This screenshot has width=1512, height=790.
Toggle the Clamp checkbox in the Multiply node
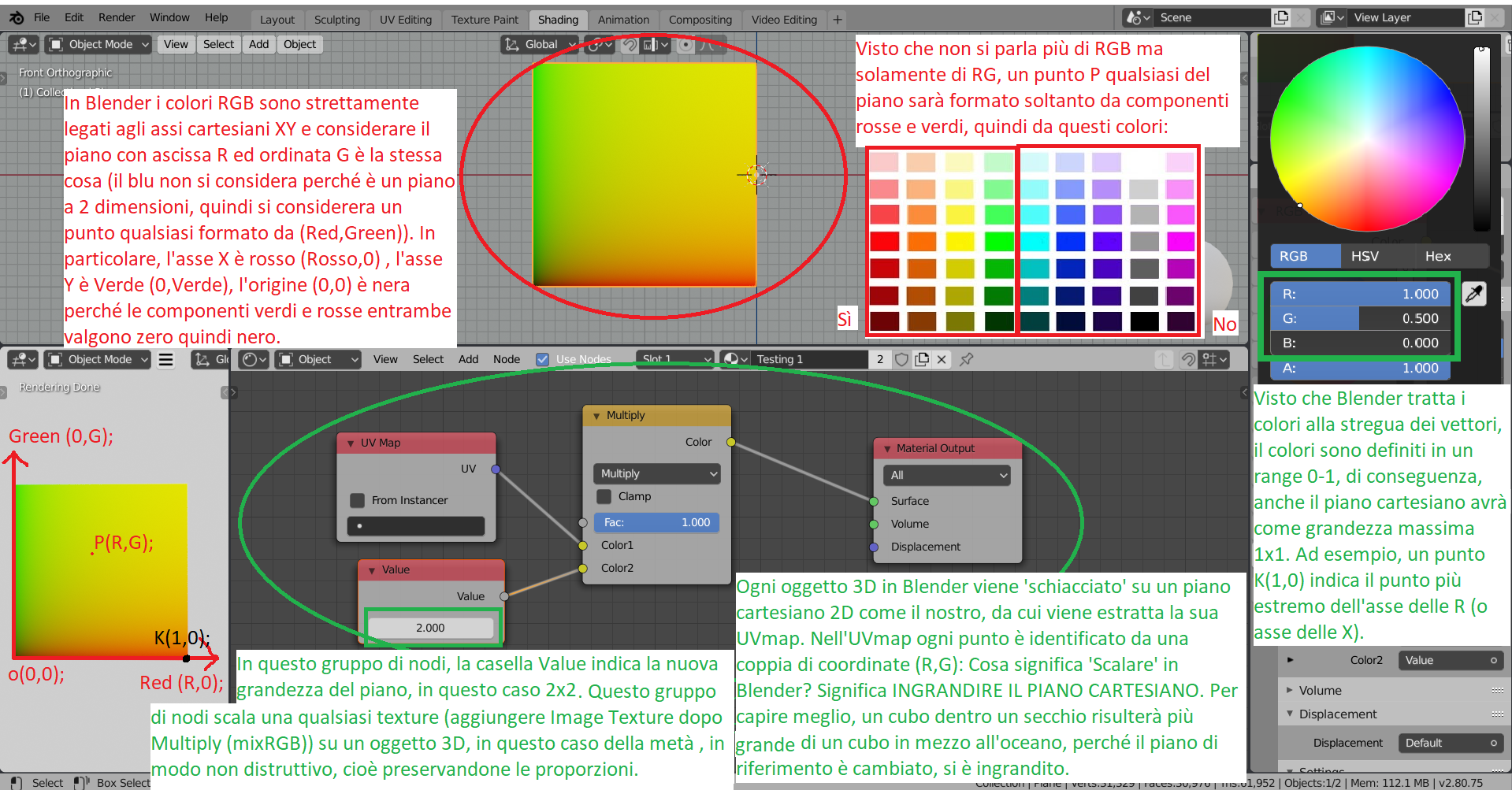click(x=604, y=496)
